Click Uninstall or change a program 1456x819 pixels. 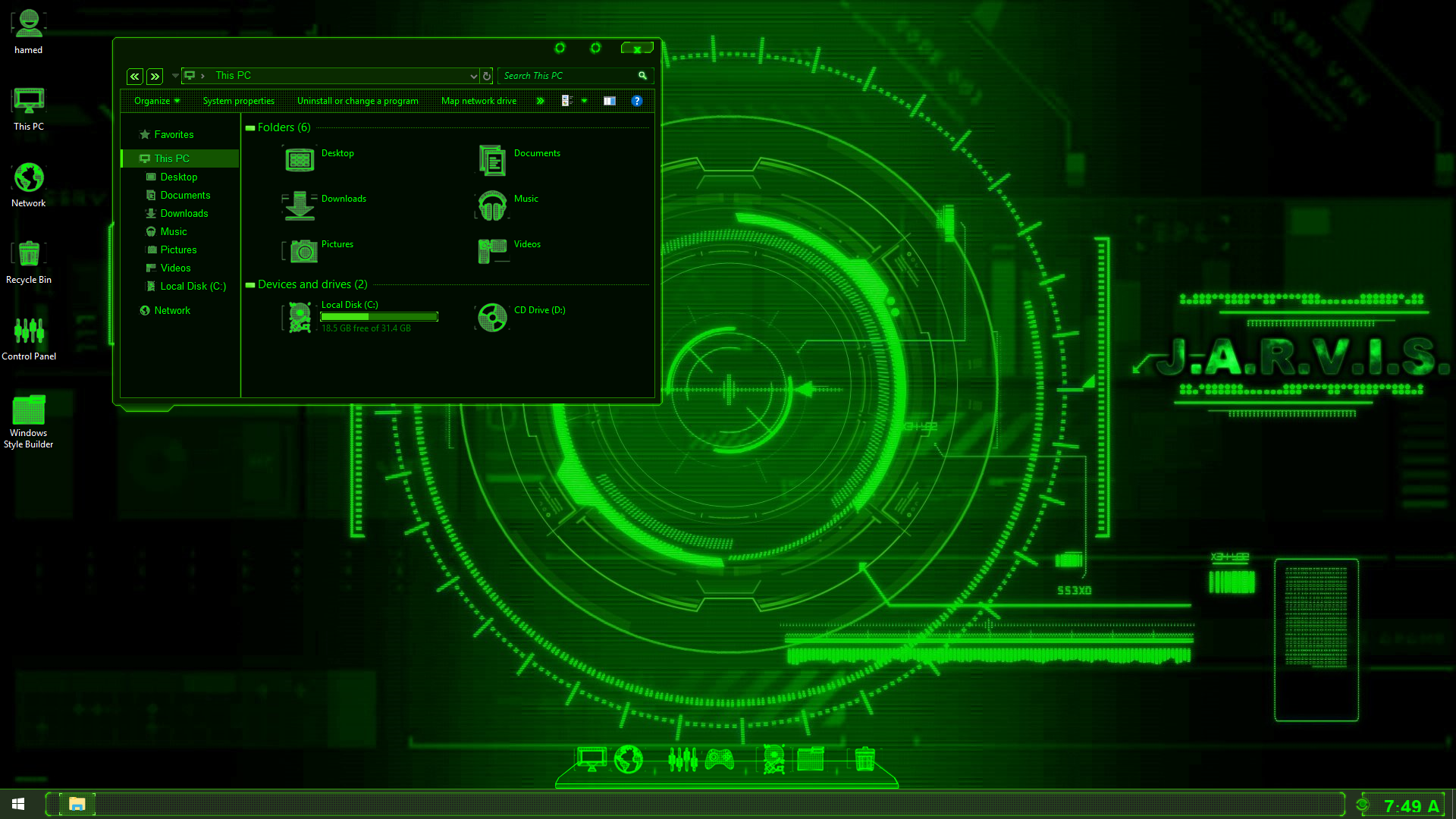(x=358, y=100)
